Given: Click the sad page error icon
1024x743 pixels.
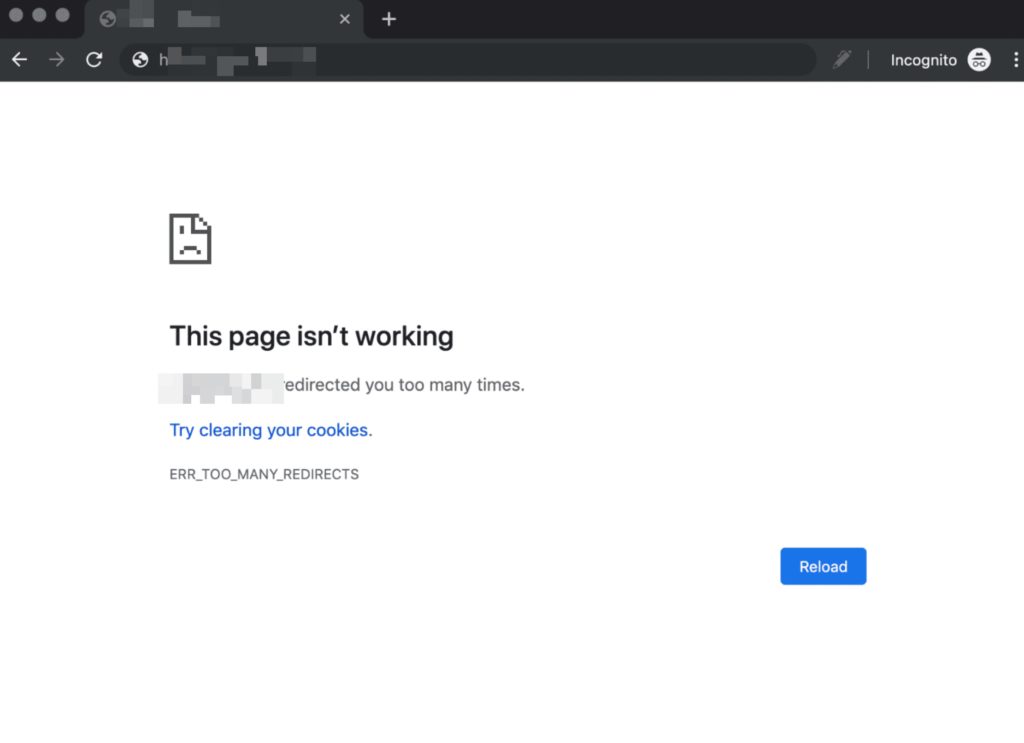Looking at the screenshot, I should coord(190,238).
